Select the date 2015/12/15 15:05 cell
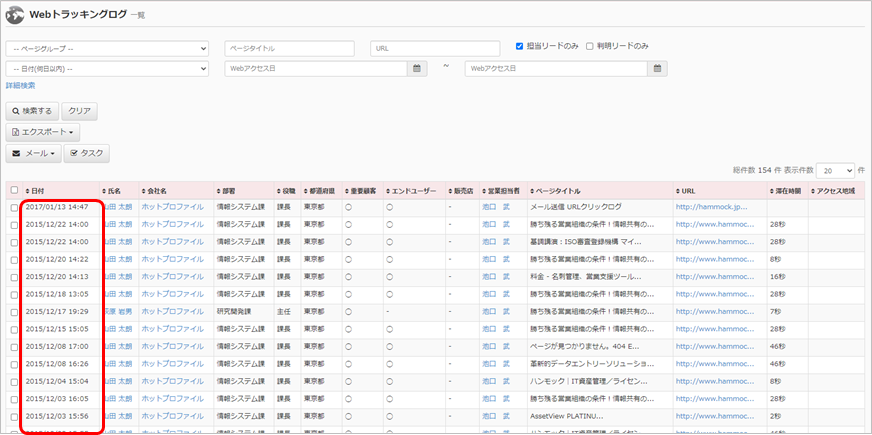This screenshot has height=435, width=872. [x=57, y=329]
